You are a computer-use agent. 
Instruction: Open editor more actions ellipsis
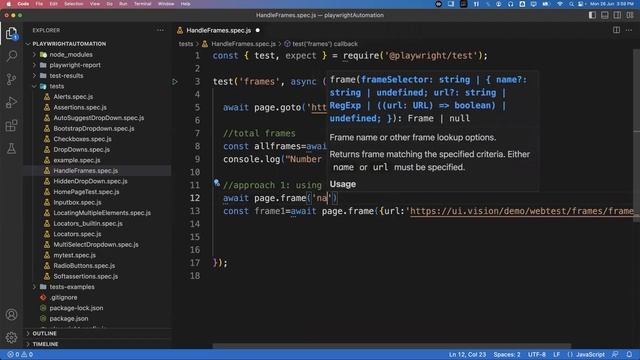629,30
